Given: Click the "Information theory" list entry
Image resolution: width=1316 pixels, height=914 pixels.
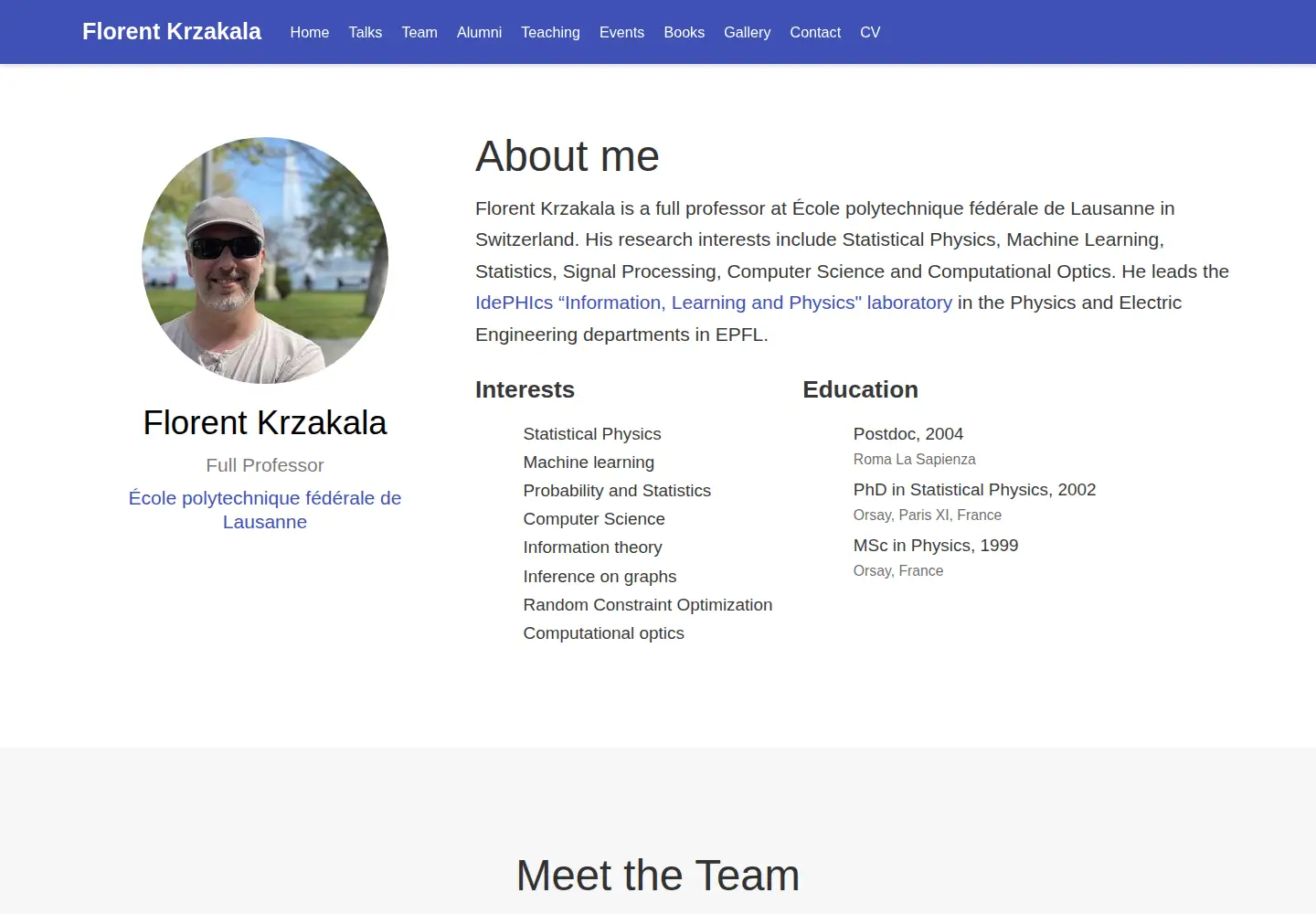Looking at the screenshot, I should click(592, 547).
